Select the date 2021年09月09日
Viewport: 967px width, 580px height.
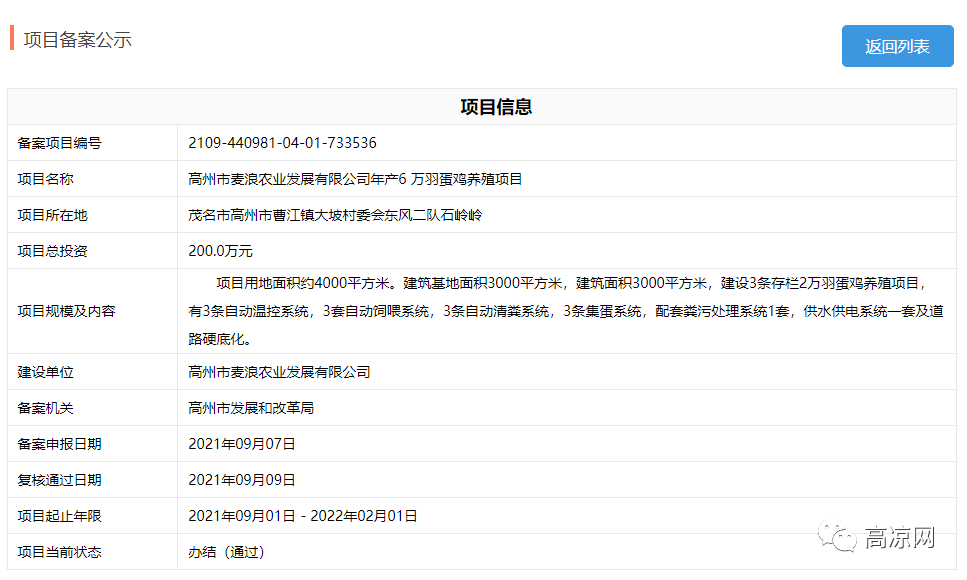click(242, 480)
